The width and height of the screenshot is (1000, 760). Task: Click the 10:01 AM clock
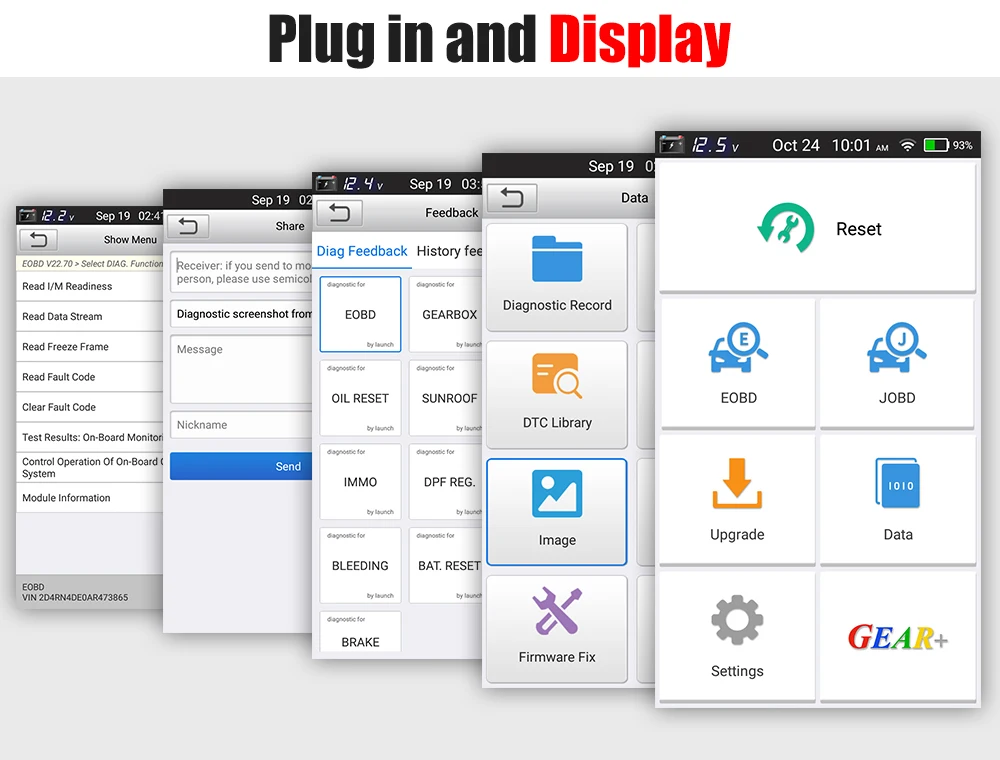pyautogui.click(x=860, y=145)
